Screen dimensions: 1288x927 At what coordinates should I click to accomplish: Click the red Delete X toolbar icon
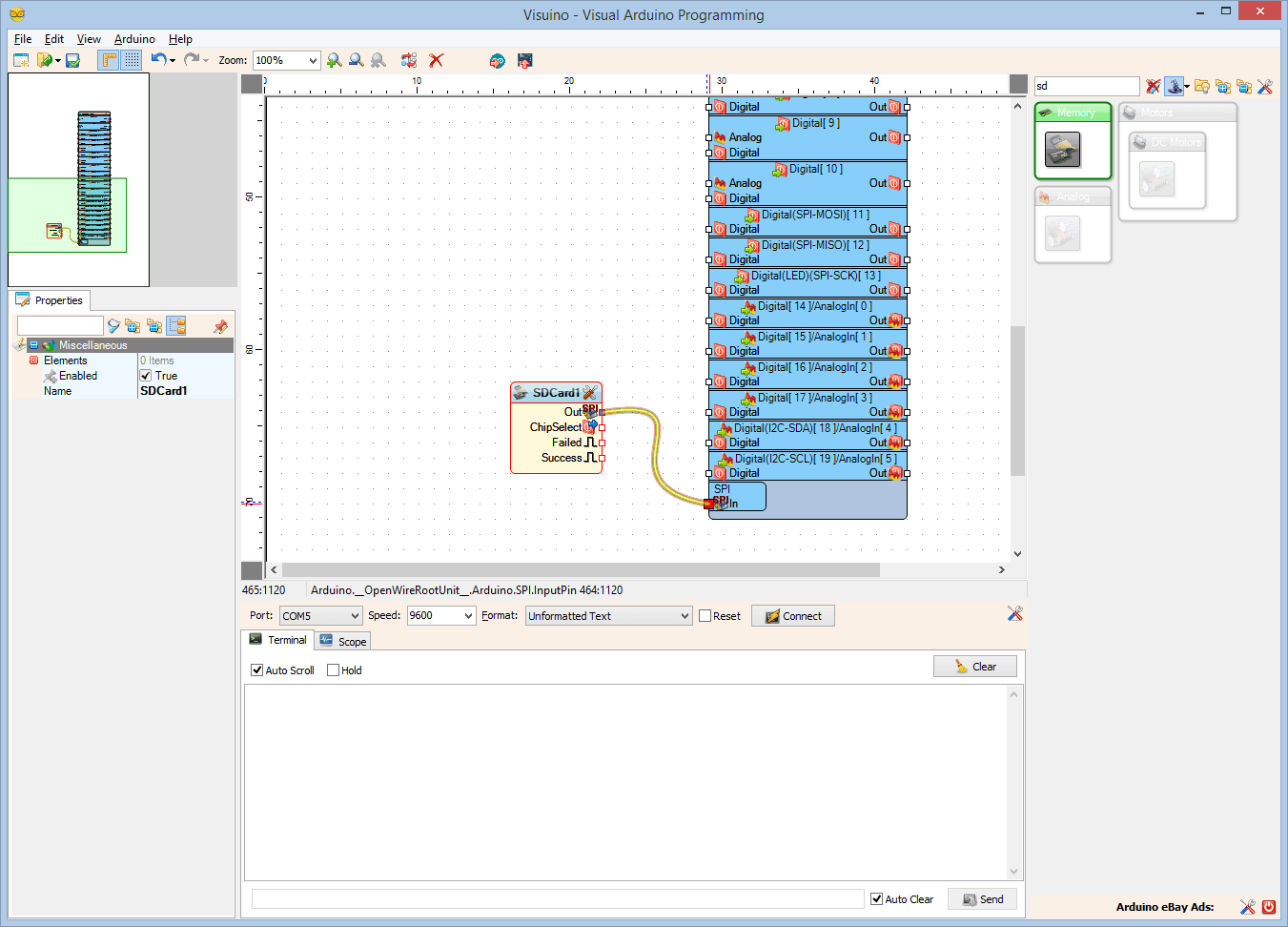[436, 60]
